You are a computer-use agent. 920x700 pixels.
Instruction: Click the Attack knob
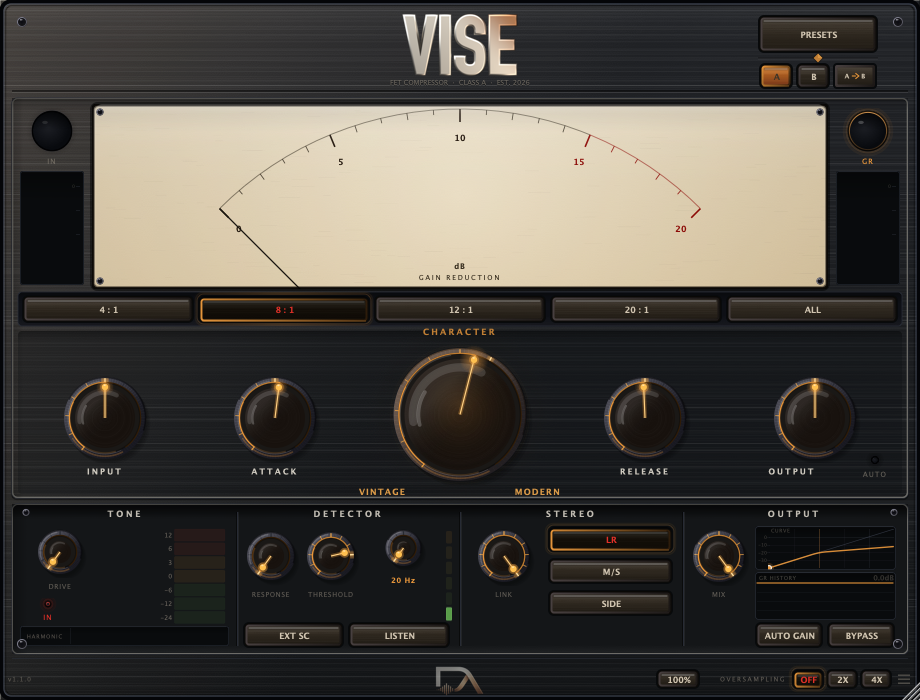pyautogui.click(x=275, y=417)
